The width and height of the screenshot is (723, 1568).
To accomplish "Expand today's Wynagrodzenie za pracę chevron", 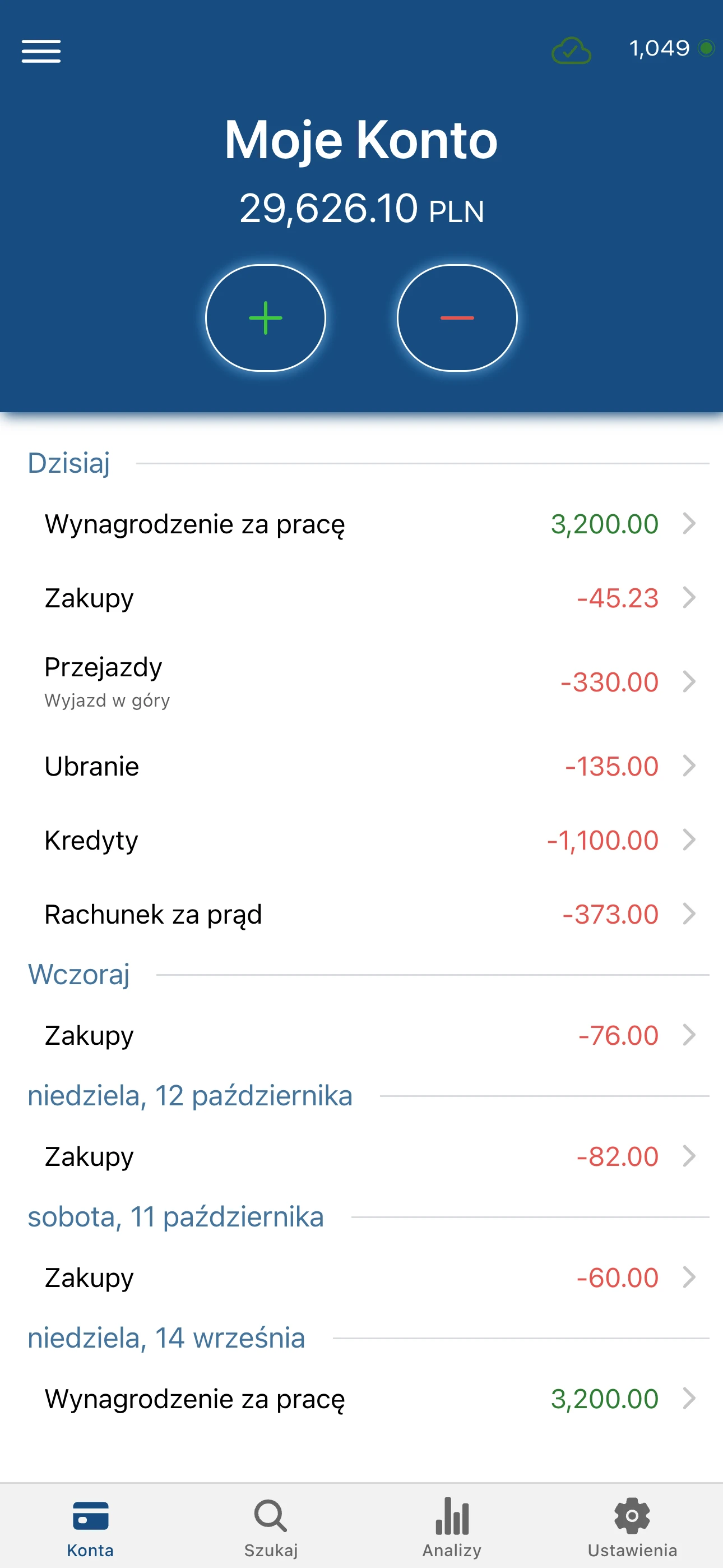I will [689, 523].
